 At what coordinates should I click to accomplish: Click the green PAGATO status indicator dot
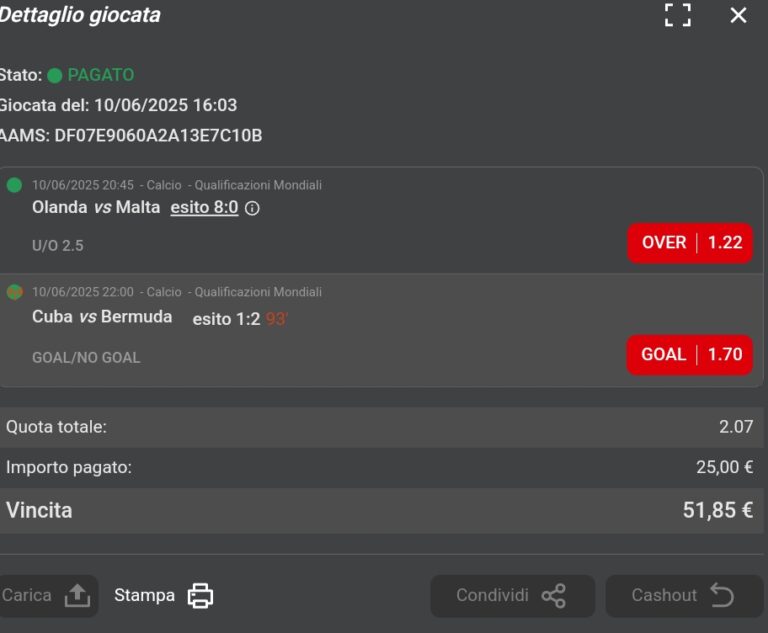(x=54, y=75)
